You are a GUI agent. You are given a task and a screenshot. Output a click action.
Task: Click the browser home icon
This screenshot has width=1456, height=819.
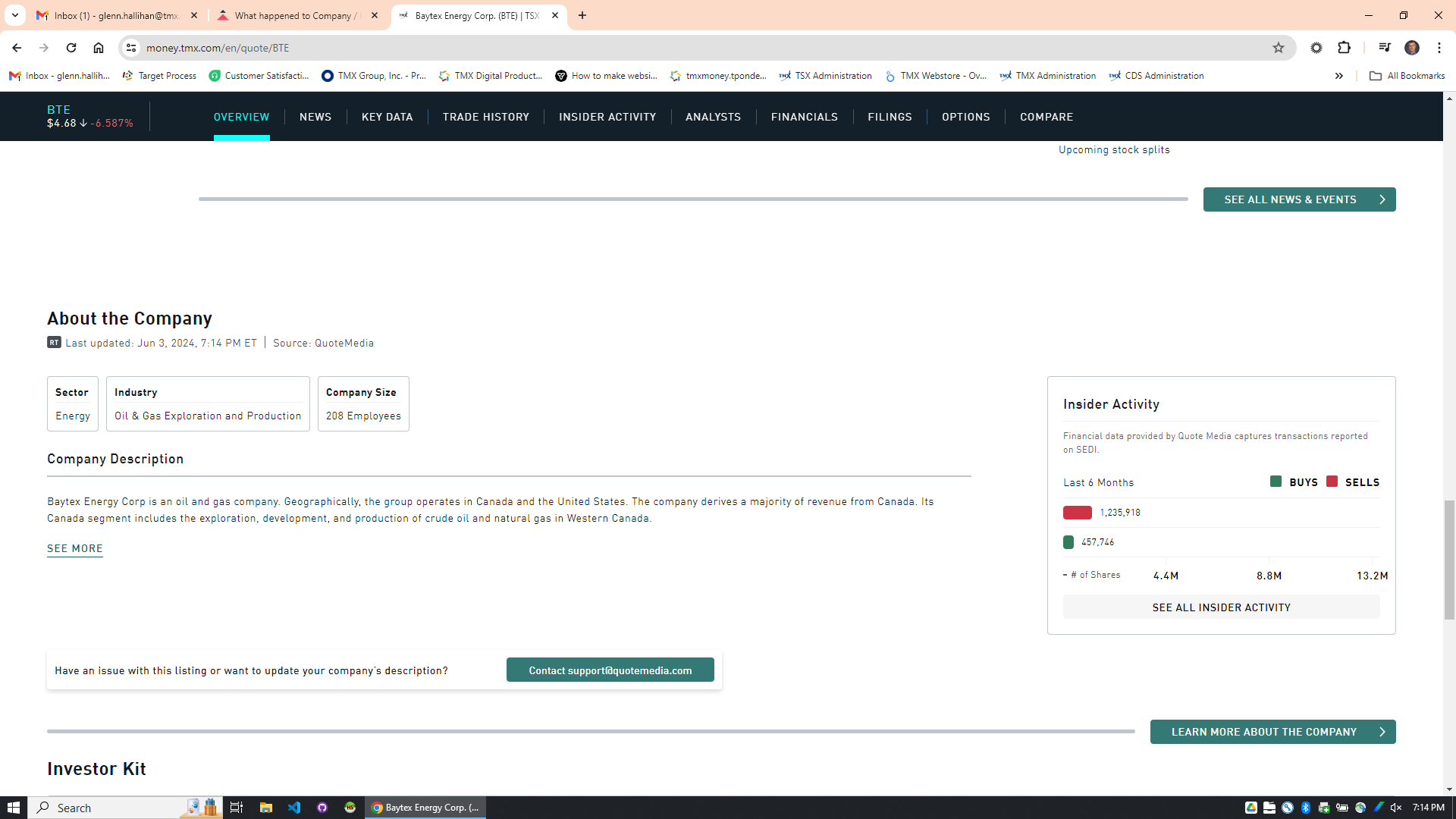pyautogui.click(x=99, y=48)
